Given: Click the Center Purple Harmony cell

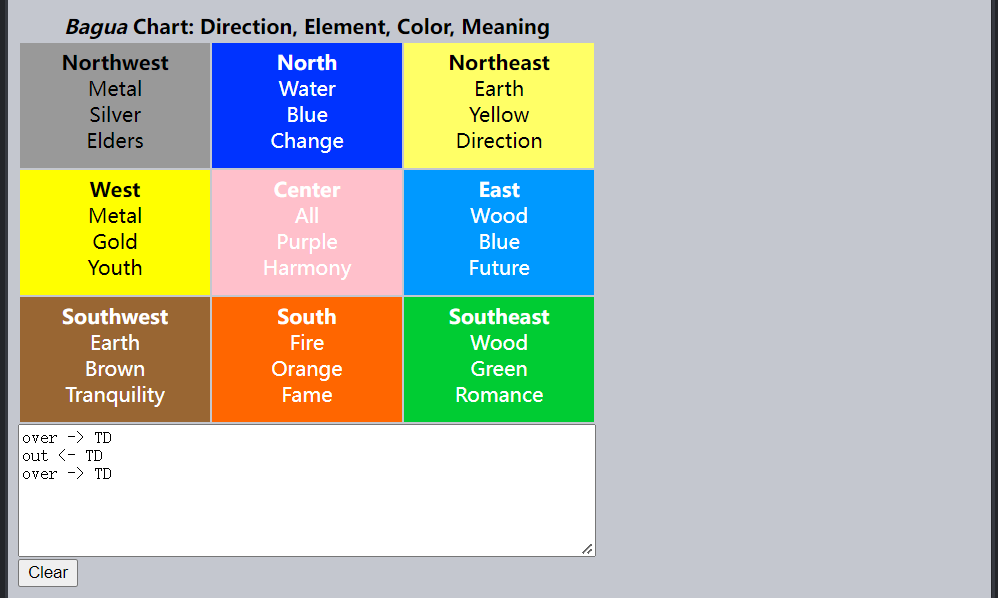Looking at the screenshot, I should pos(307,232).
